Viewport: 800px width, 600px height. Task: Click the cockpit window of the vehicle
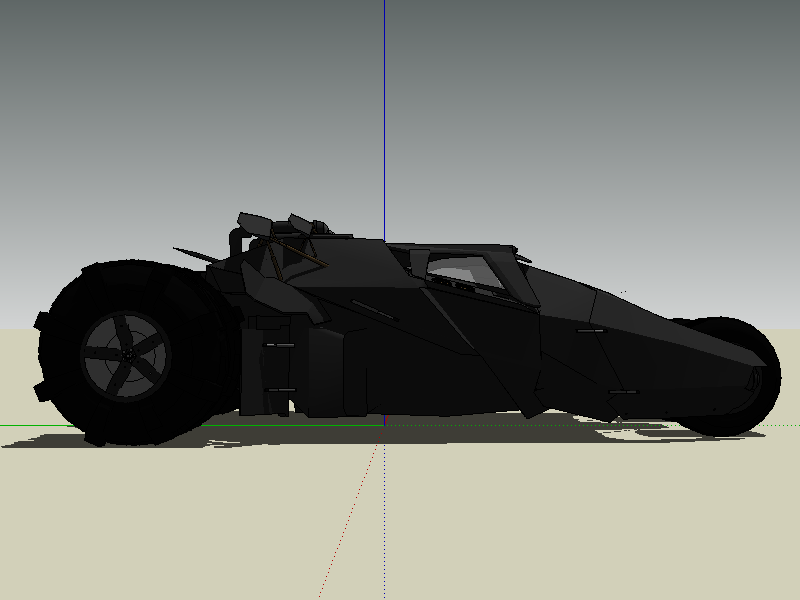click(465, 271)
